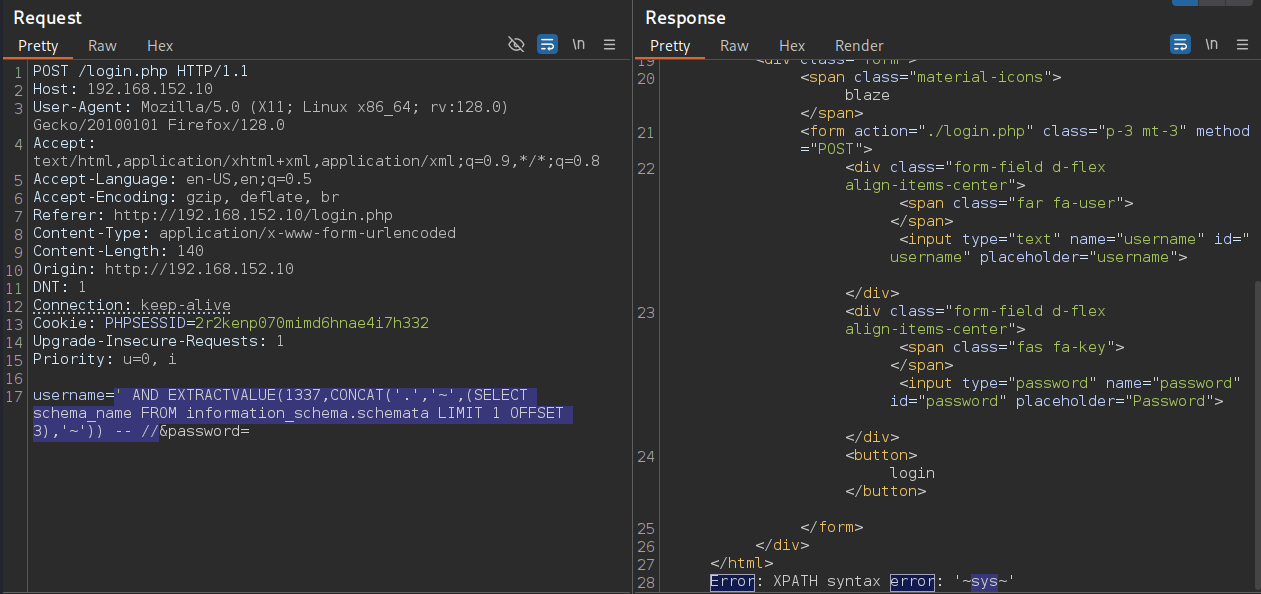Click the password input tag in response
This screenshot has width=1261, height=594.
click(1065, 392)
